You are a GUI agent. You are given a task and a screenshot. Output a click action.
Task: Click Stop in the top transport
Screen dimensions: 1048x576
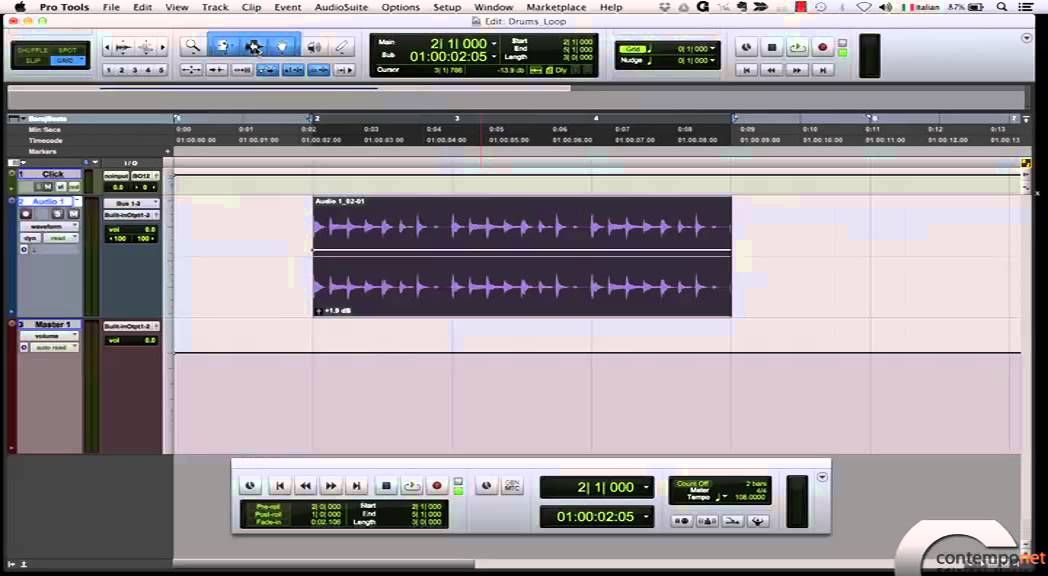(772, 47)
